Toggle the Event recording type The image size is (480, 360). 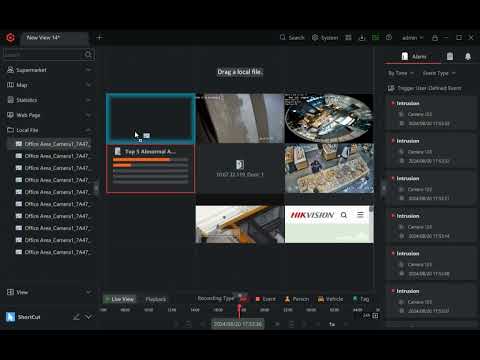265,299
